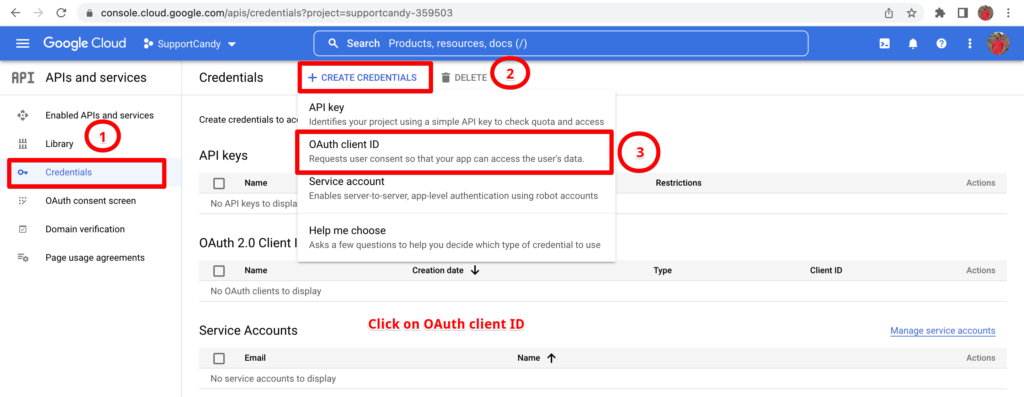Open the Library page in sidebar
The width and height of the screenshot is (1024, 397).
click(59, 144)
